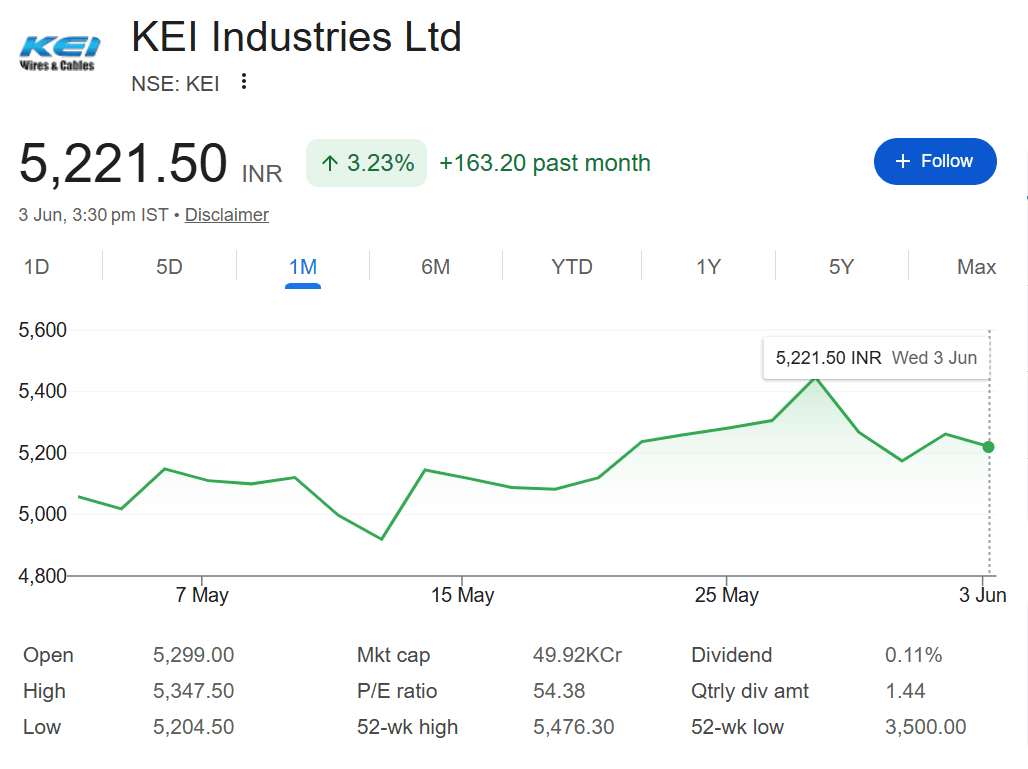Viewport: 1028px width, 769px height.
Task: Show the 6M price chart
Action: pos(435,267)
